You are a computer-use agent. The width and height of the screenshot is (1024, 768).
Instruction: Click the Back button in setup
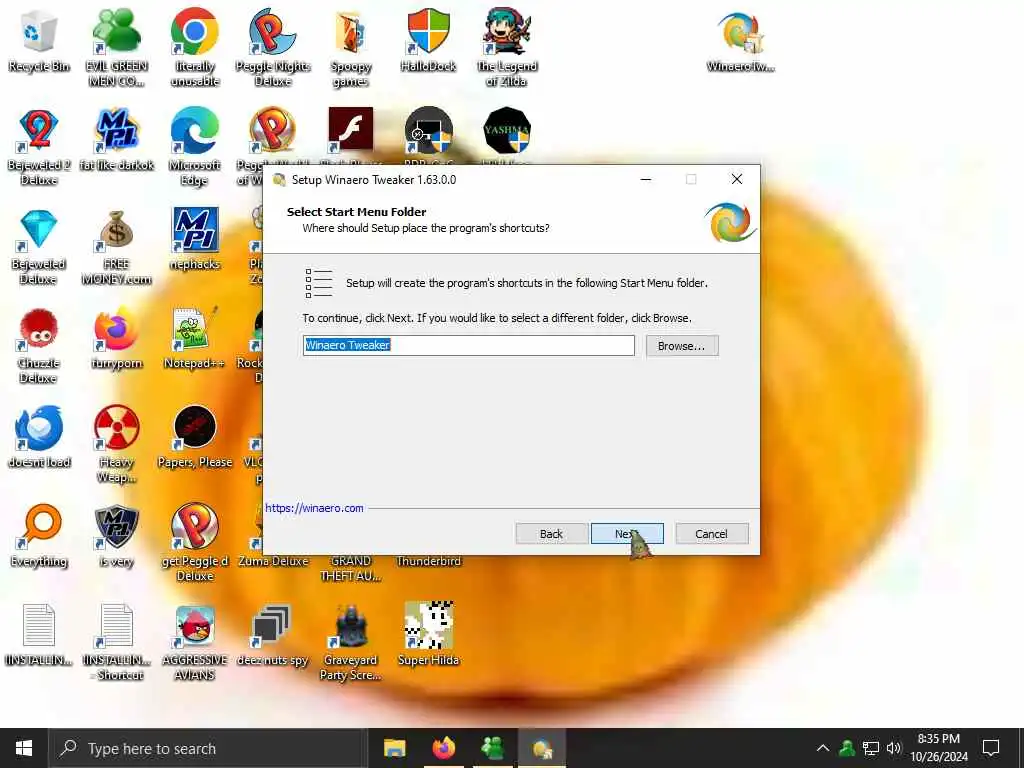[x=551, y=534]
